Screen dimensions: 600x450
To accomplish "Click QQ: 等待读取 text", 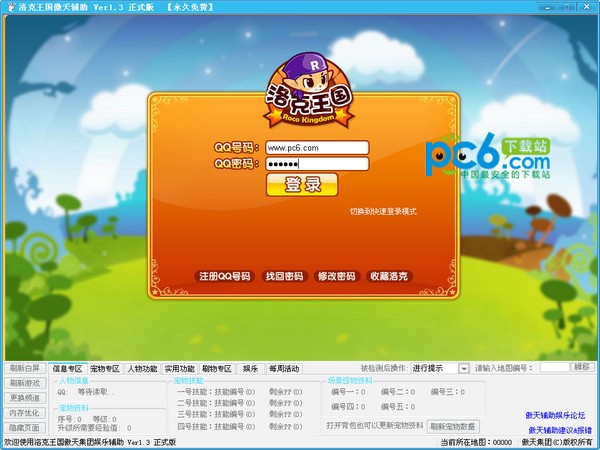I will tap(85, 392).
